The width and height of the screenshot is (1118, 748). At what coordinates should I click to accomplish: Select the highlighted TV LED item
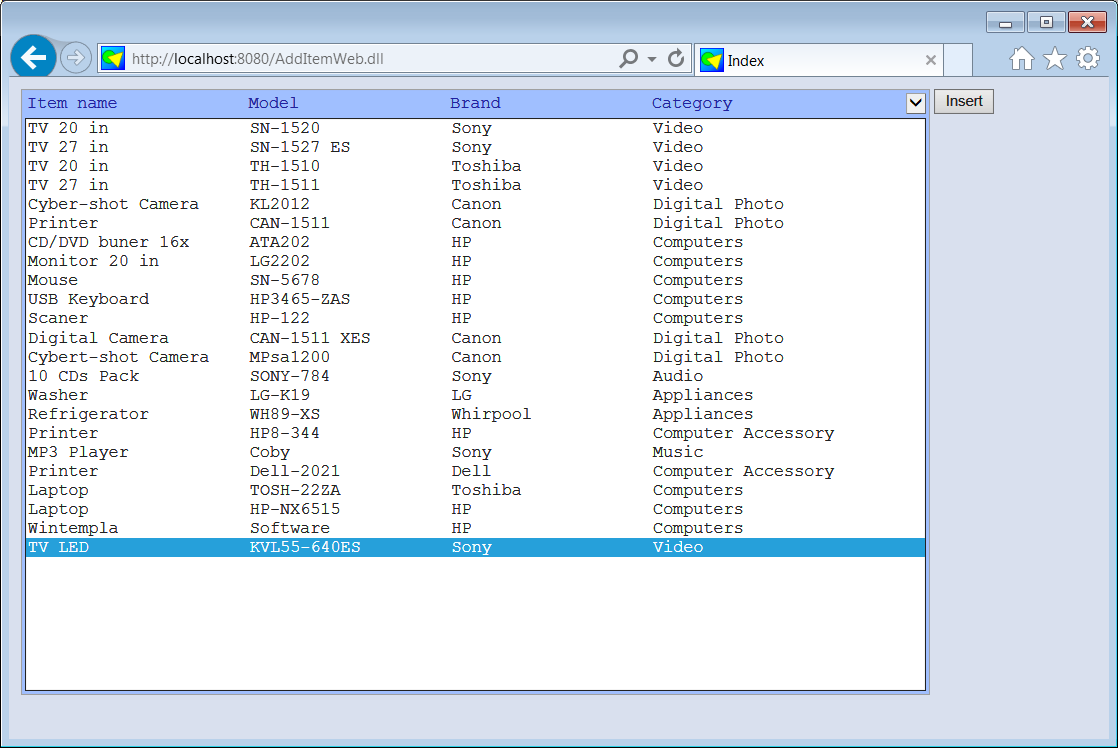tap(475, 548)
